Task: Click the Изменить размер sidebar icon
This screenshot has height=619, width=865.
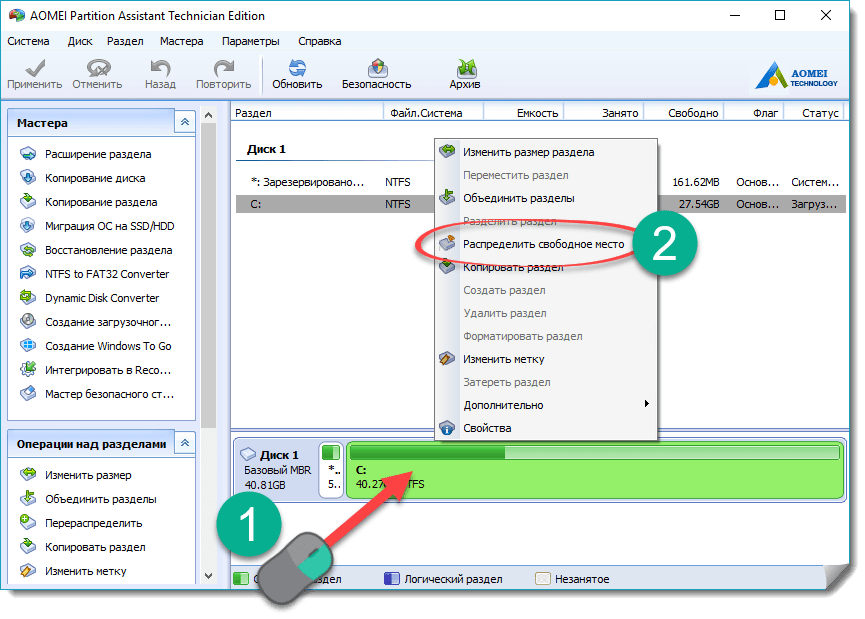Action: coord(28,474)
